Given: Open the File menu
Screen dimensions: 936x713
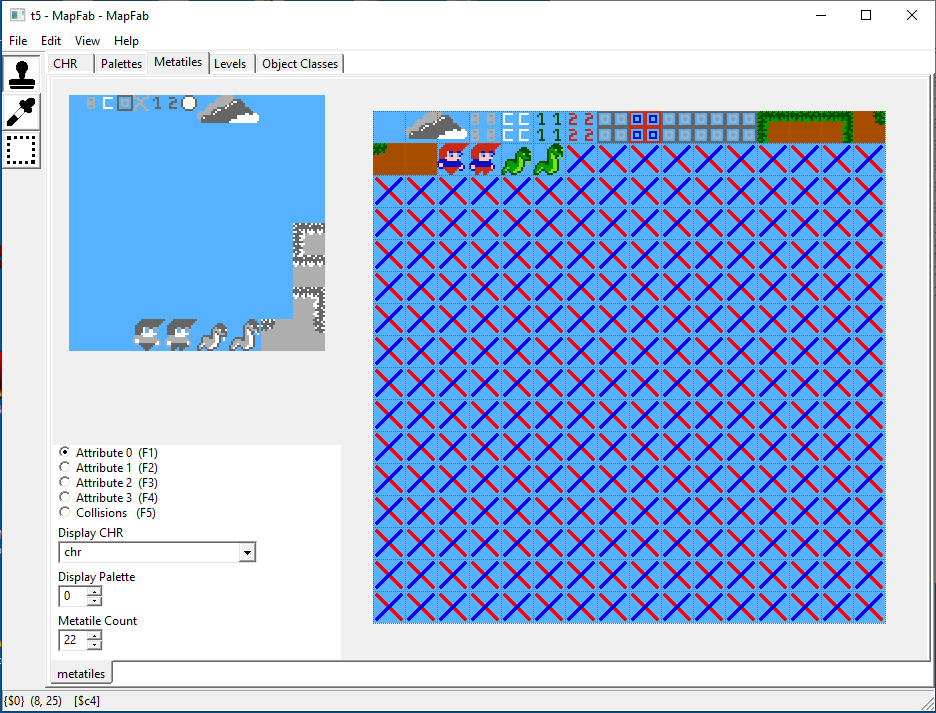Looking at the screenshot, I should click(x=18, y=40).
